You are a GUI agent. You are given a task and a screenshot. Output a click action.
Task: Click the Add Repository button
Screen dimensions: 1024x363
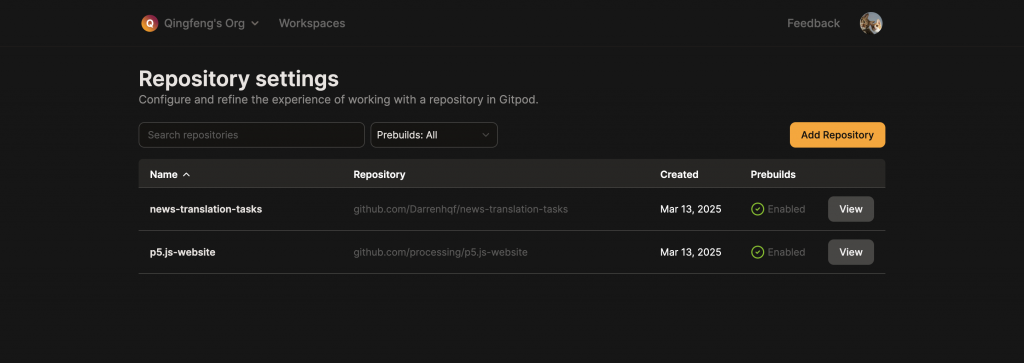click(x=837, y=135)
